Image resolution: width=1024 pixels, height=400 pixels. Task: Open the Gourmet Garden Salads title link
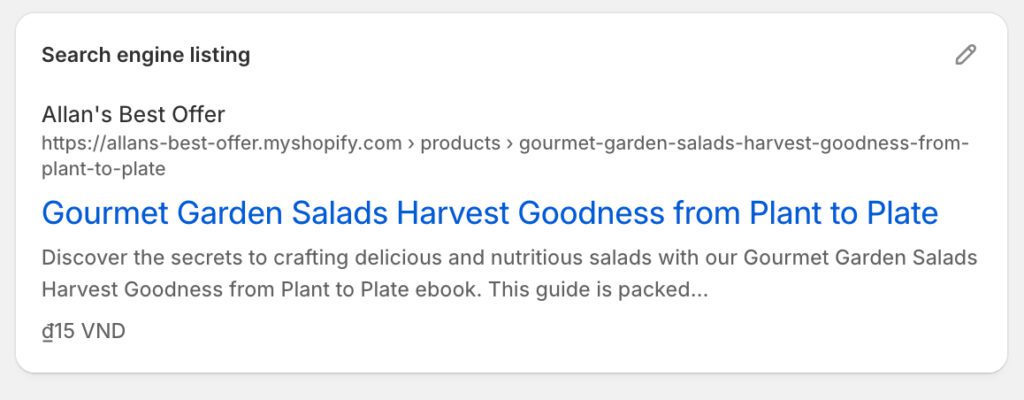(490, 213)
